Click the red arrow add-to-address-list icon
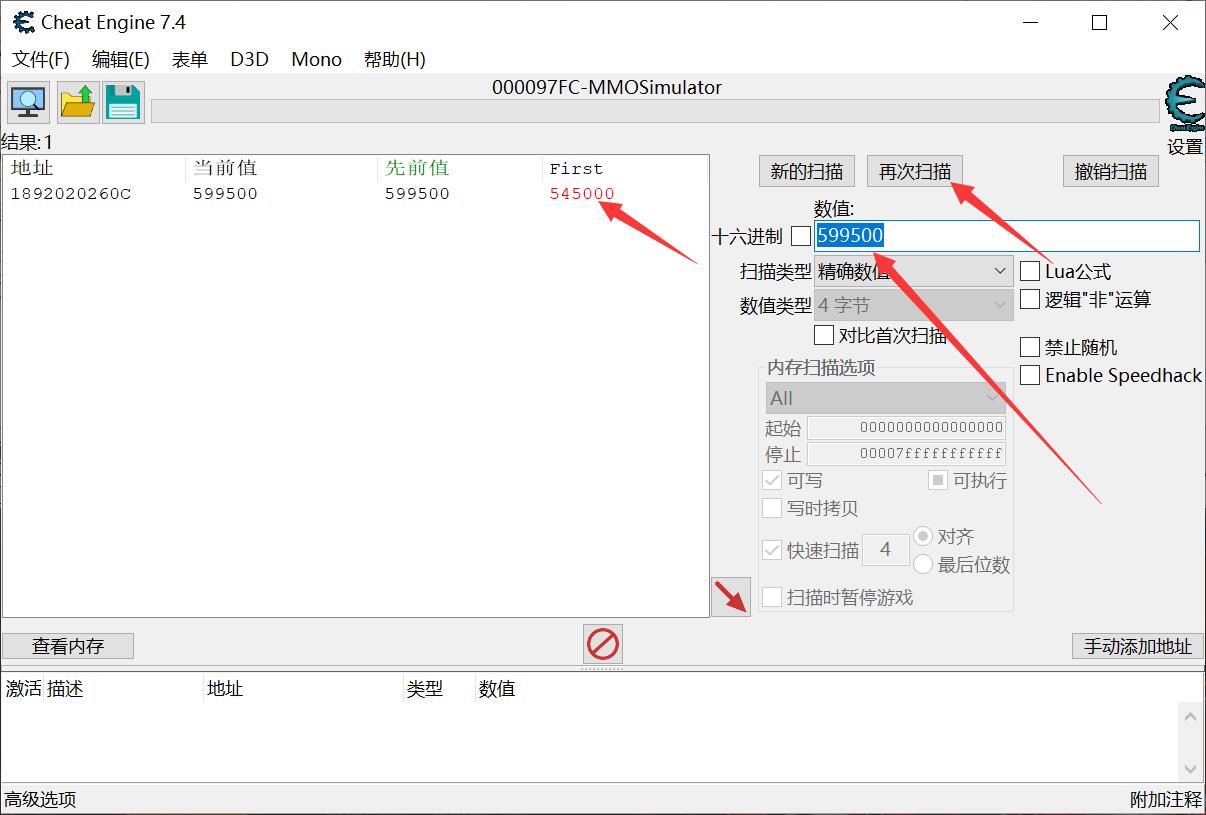Image resolution: width=1206 pixels, height=815 pixels. pyautogui.click(x=731, y=597)
